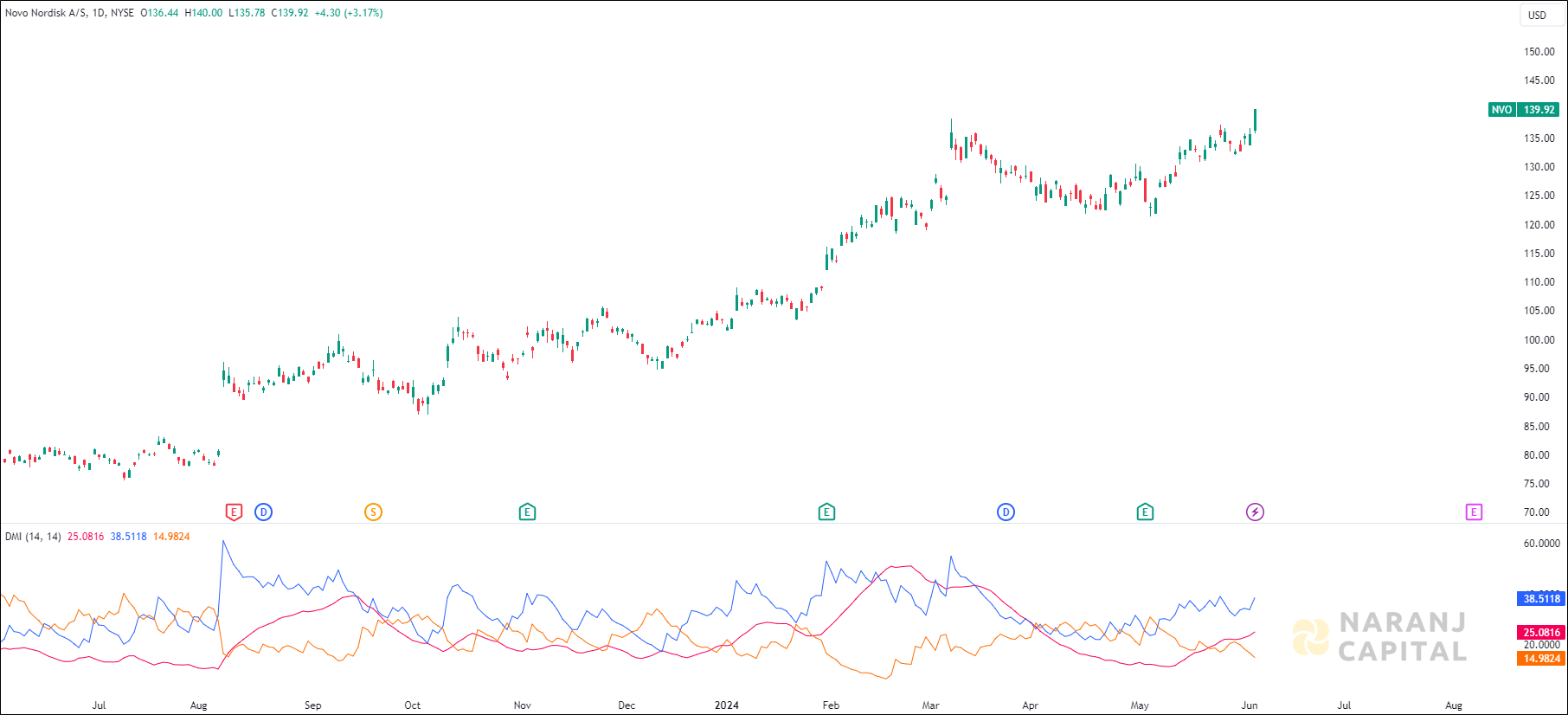Click the +4.30 (+3.17%) change value

click(349, 13)
